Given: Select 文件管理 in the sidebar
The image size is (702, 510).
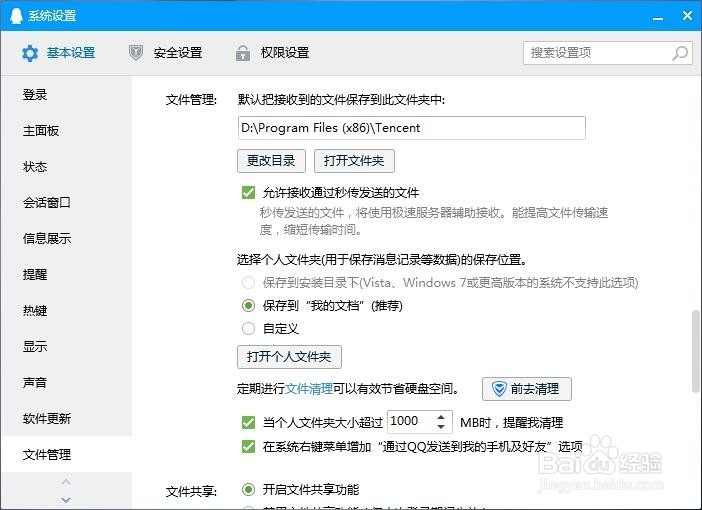Looking at the screenshot, I should [66, 454].
